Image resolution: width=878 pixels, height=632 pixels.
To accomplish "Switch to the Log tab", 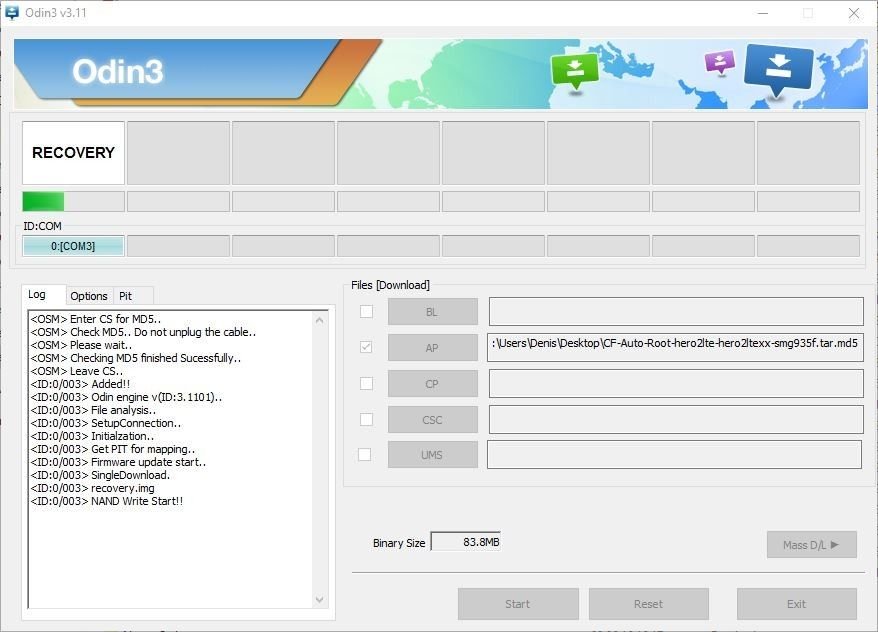I will [44, 294].
